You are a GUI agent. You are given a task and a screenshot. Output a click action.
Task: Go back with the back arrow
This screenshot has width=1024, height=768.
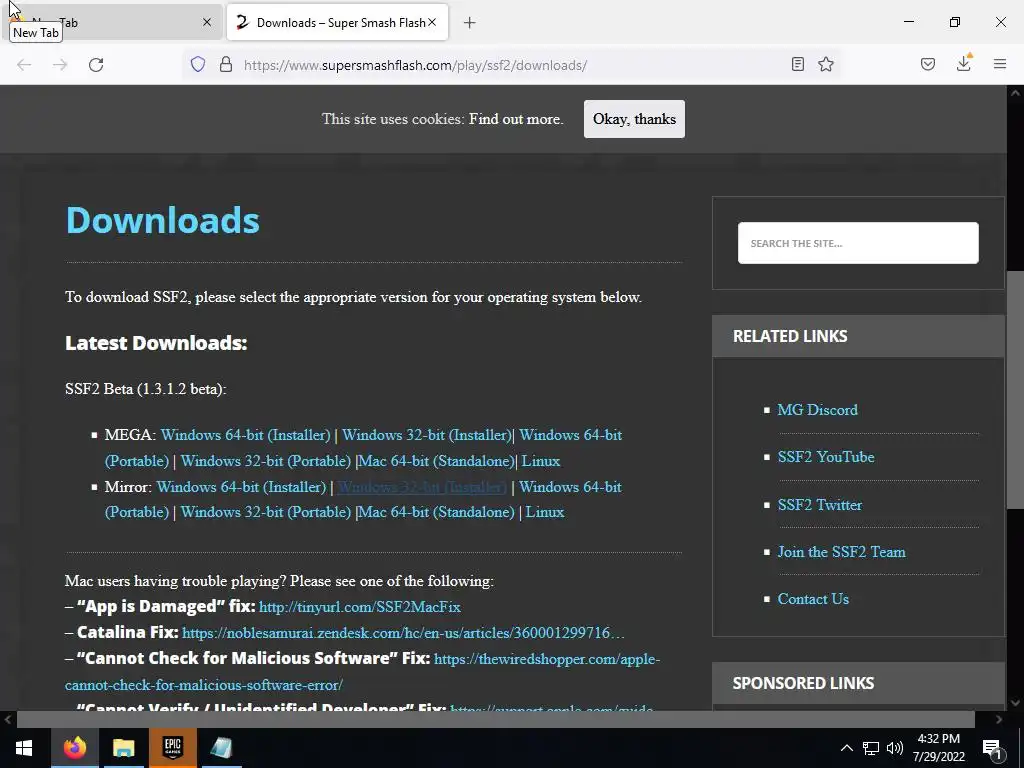pos(24,65)
